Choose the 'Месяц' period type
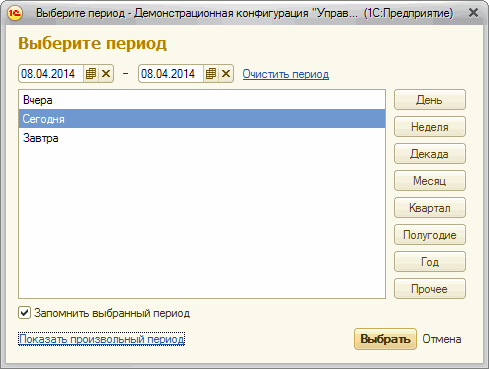This screenshot has height=369, width=489. tap(430, 181)
